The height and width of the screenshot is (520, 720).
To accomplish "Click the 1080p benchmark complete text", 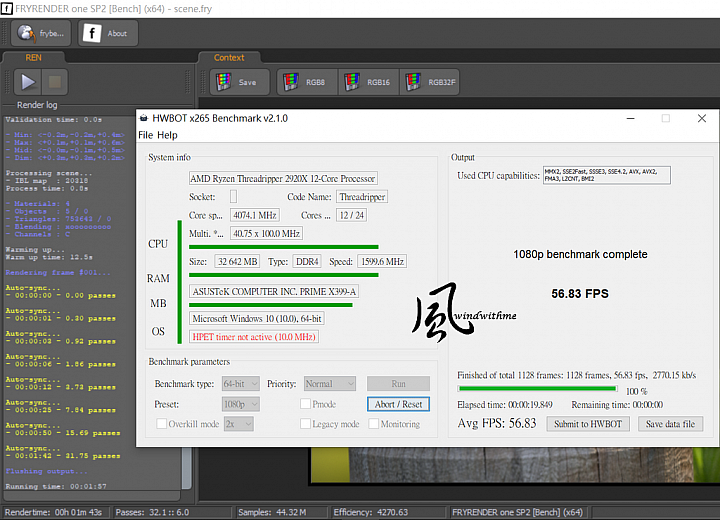I will (x=580, y=254).
